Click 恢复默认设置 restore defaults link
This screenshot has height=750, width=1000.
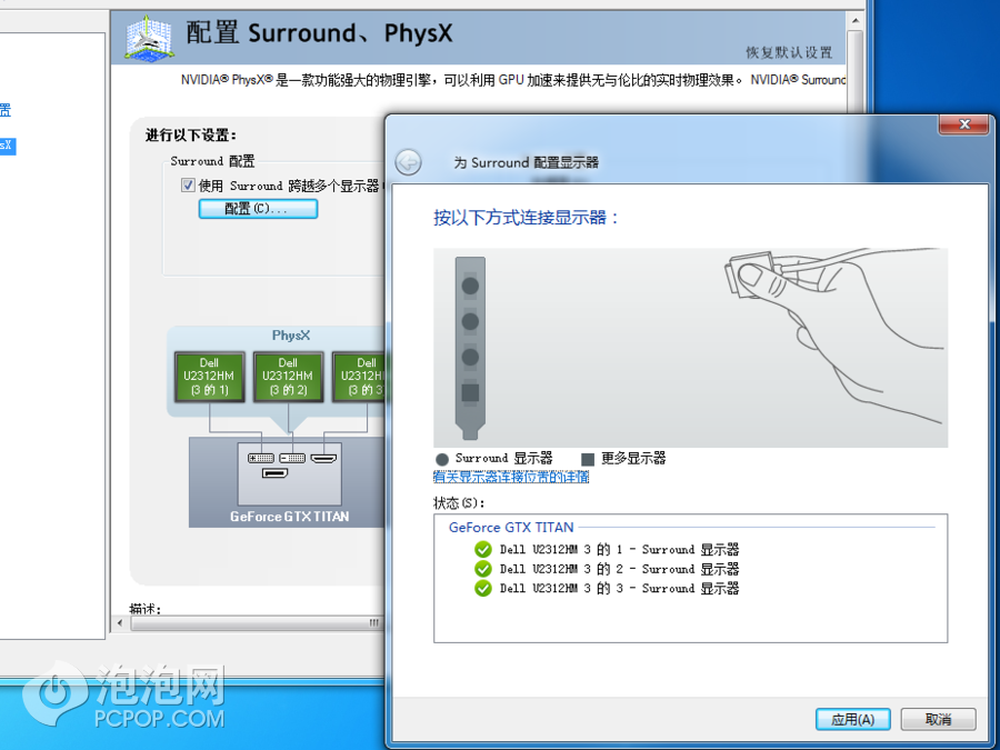tap(789, 52)
